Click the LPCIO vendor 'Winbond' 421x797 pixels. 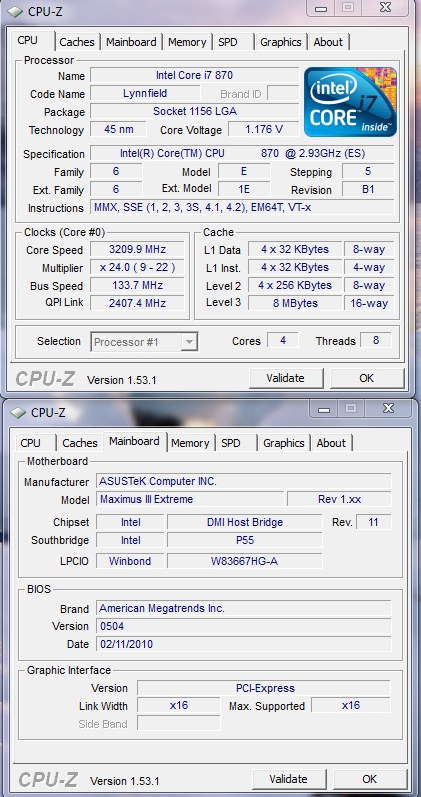(130, 562)
